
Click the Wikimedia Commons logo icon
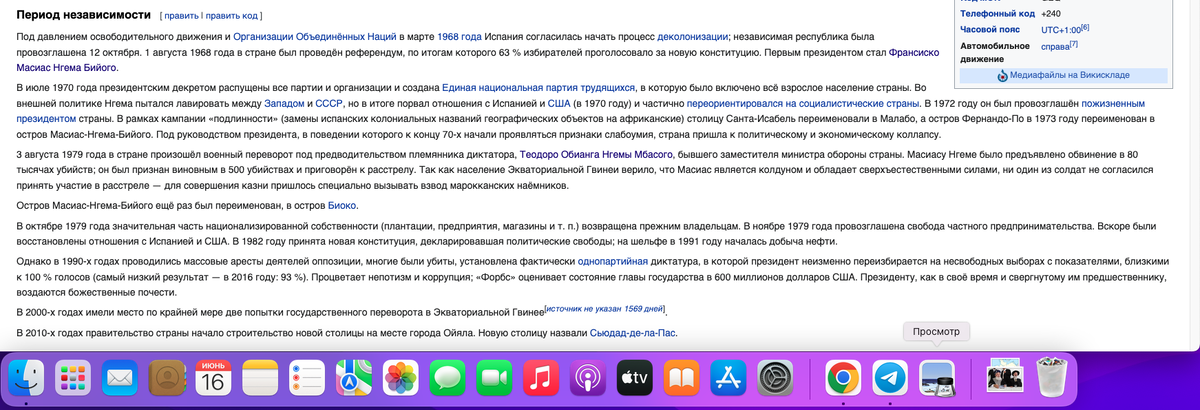click(1002, 75)
